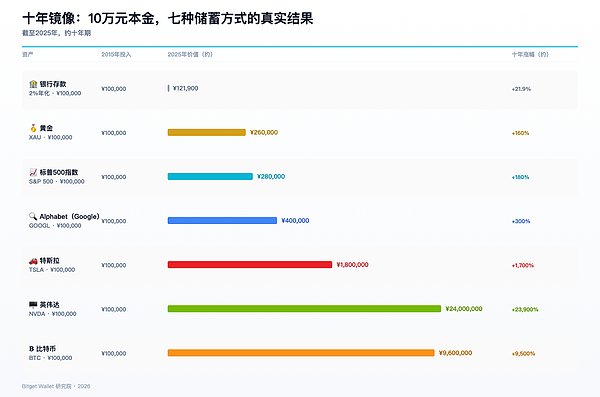Click the ¥121,900 value label
The width and height of the screenshot is (600, 397).
pyautogui.click(x=186, y=88)
